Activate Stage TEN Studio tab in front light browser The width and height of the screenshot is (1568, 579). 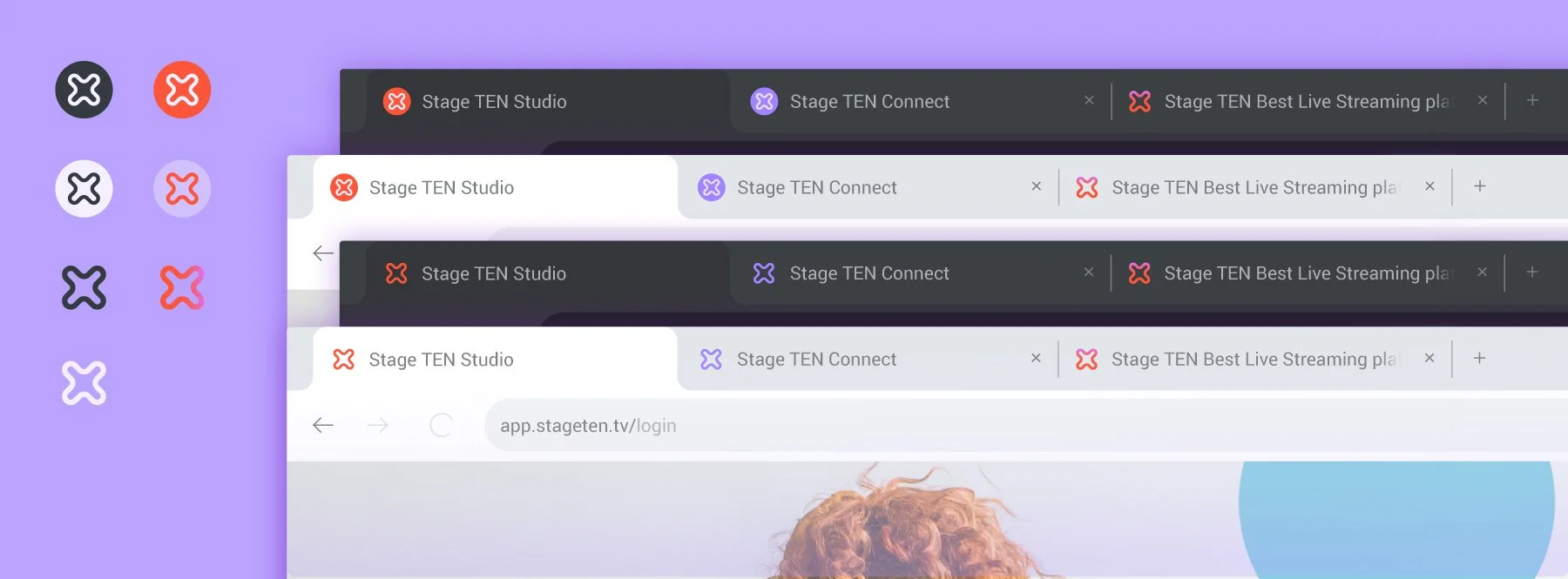[x=495, y=359]
